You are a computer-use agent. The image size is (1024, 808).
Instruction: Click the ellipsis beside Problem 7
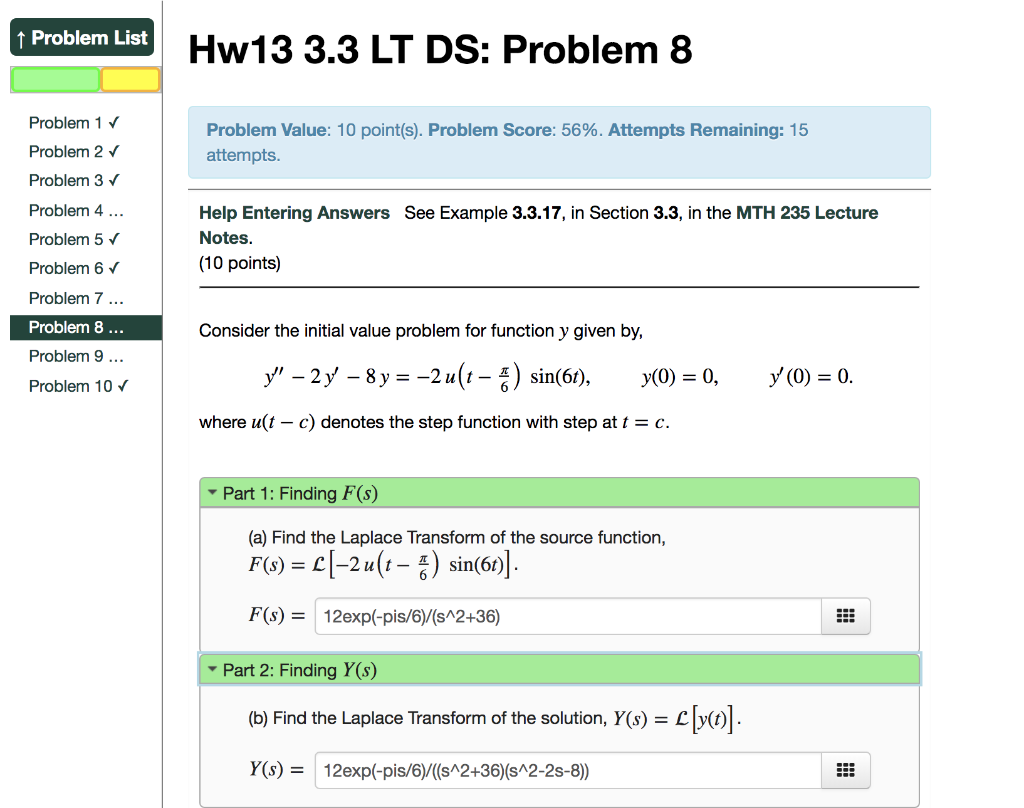coord(114,298)
